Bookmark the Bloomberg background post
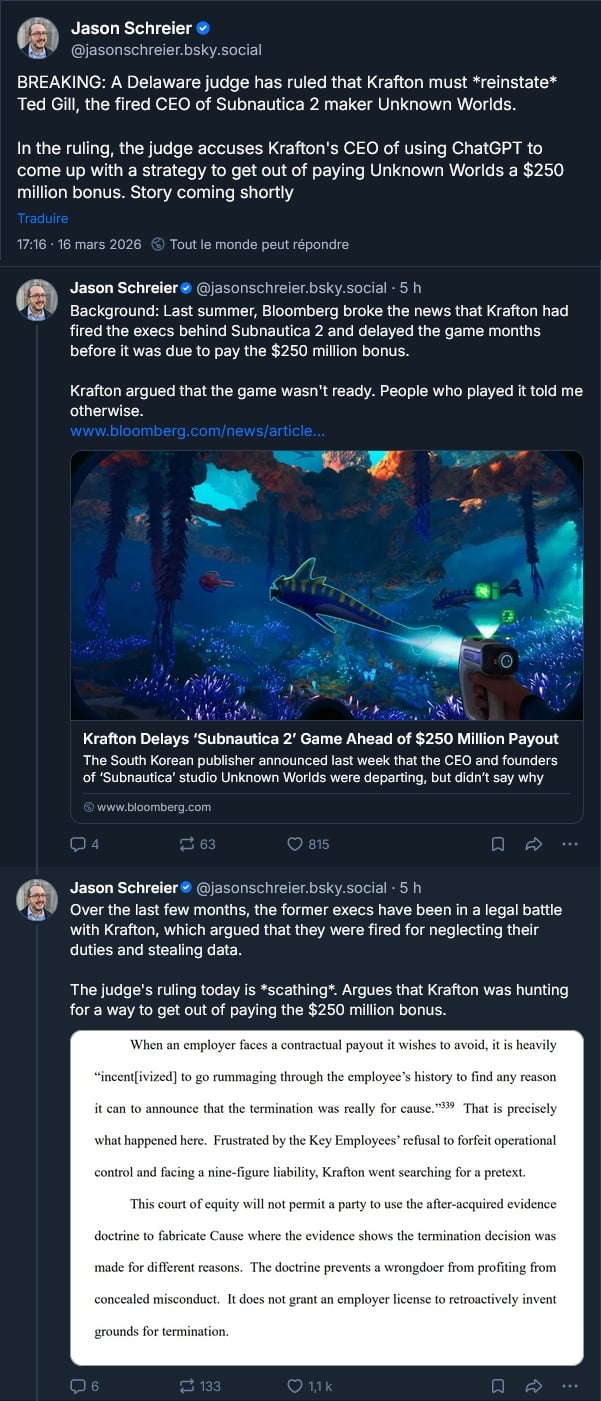This screenshot has width=601, height=1401. [x=497, y=844]
